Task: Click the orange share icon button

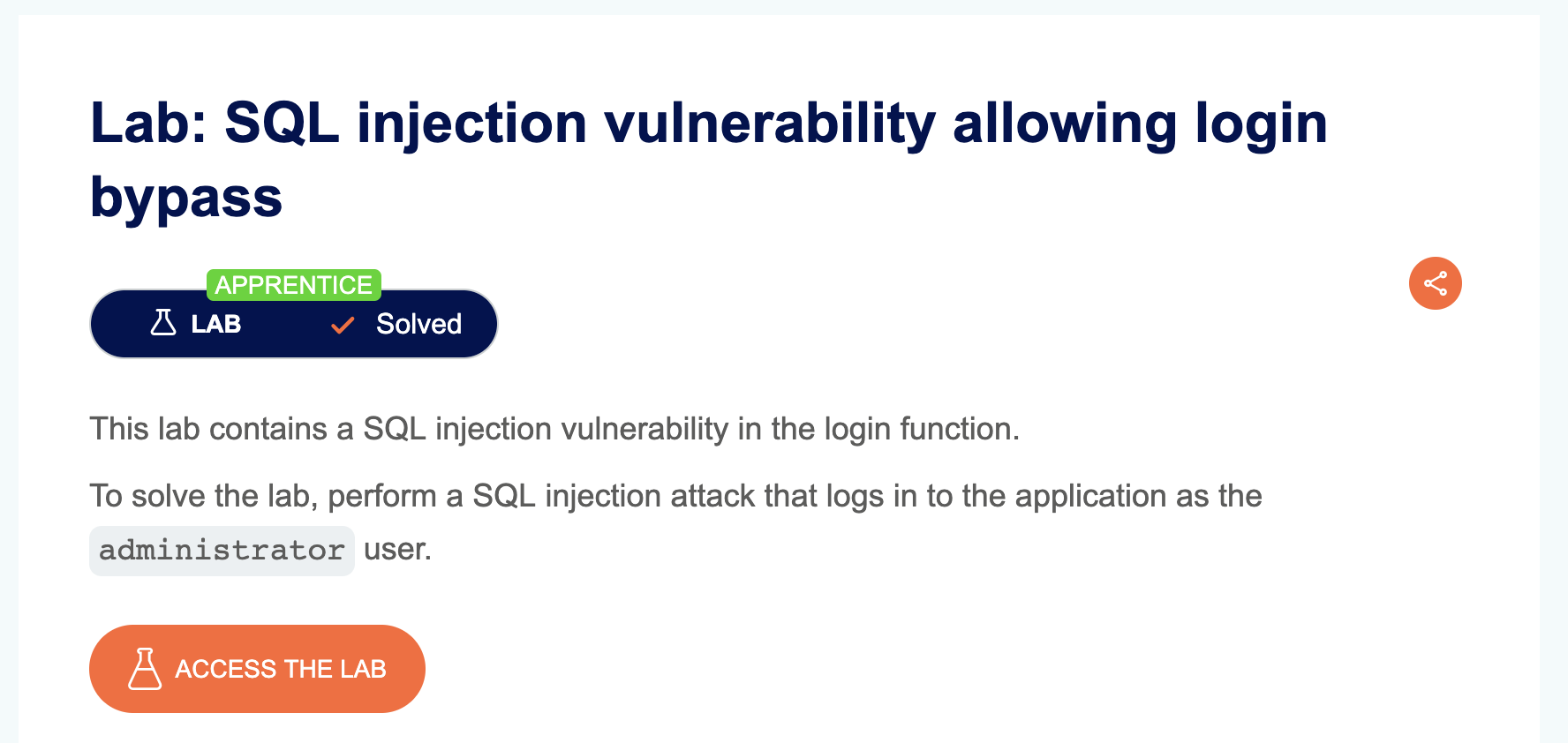Action: click(x=1435, y=283)
